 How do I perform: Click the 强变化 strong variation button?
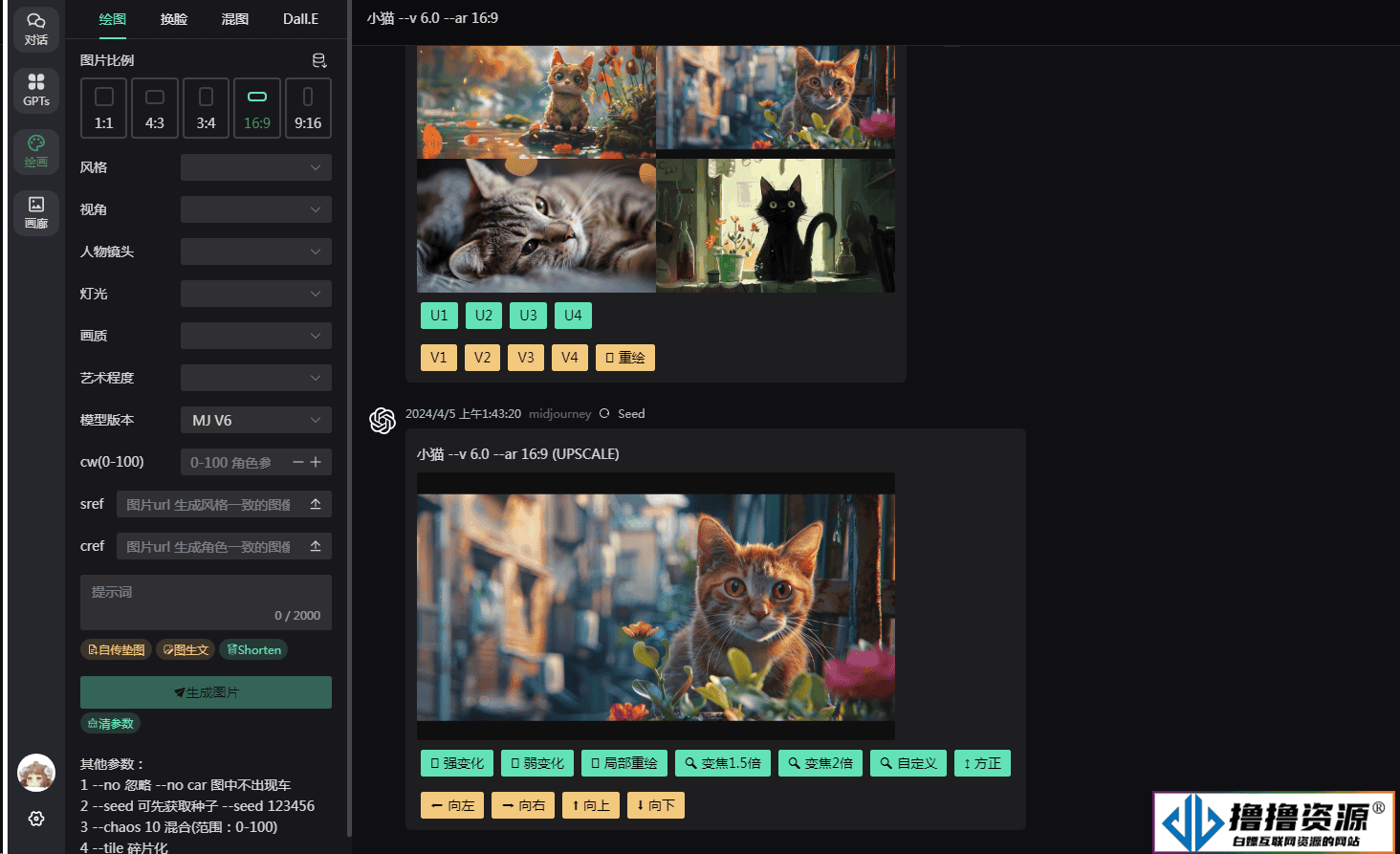(457, 763)
